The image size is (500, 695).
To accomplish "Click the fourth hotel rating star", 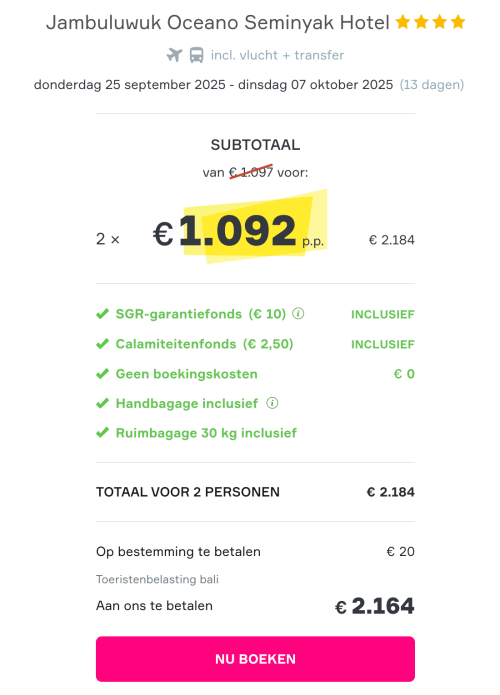I will (x=458, y=21).
